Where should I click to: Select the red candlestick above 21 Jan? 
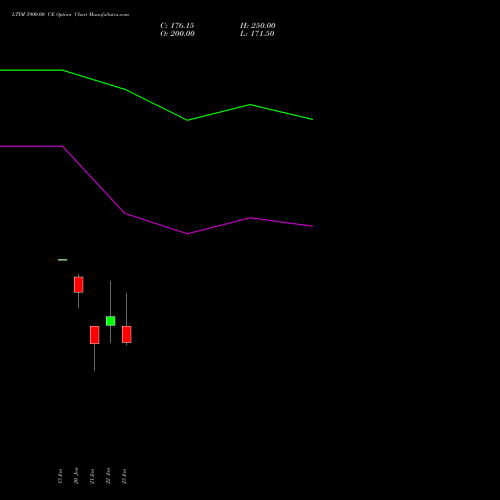coord(95,335)
